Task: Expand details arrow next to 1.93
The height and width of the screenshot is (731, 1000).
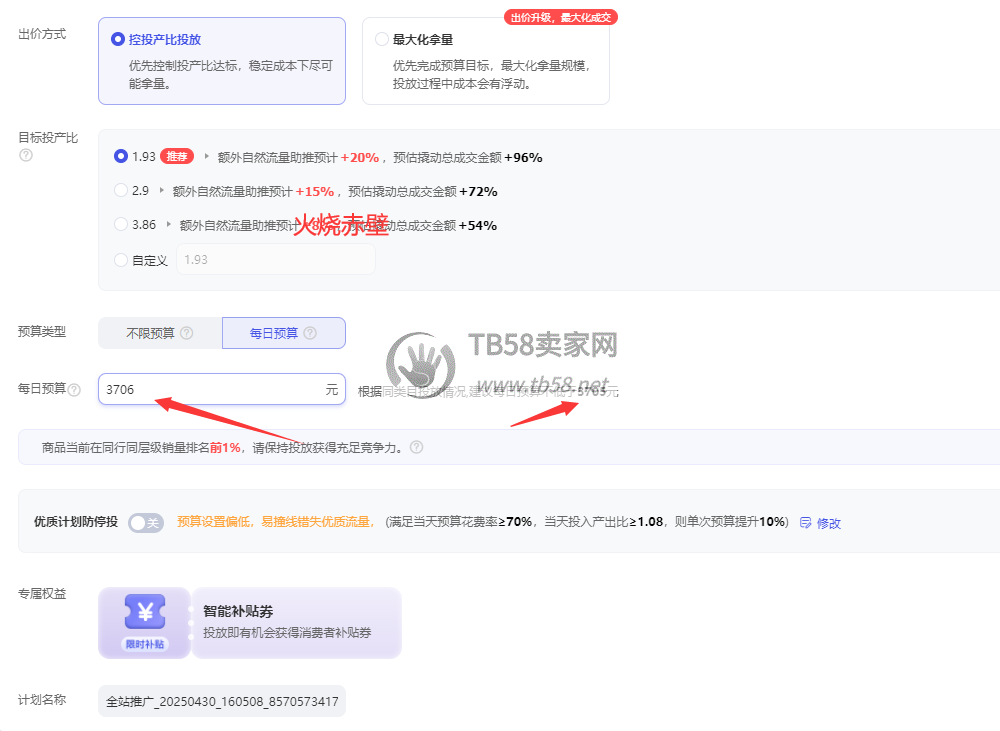Action: pos(206,156)
